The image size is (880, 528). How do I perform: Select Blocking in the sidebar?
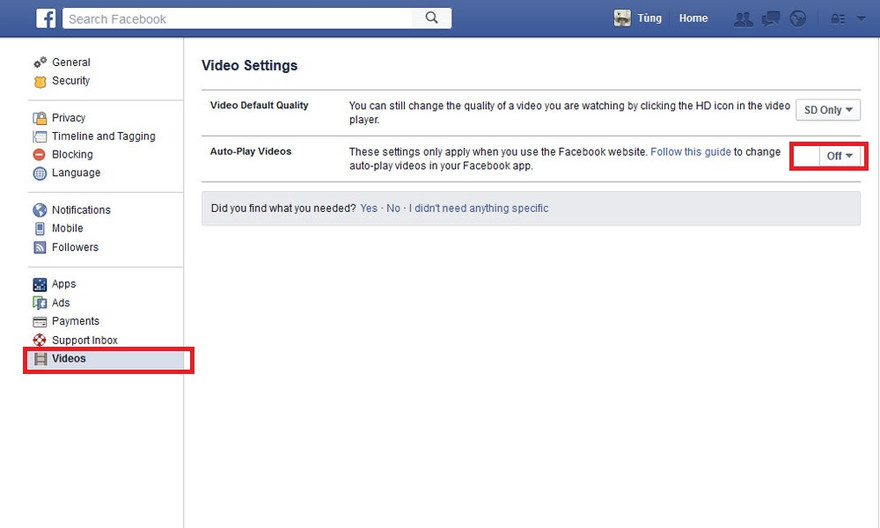click(x=72, y=154)
